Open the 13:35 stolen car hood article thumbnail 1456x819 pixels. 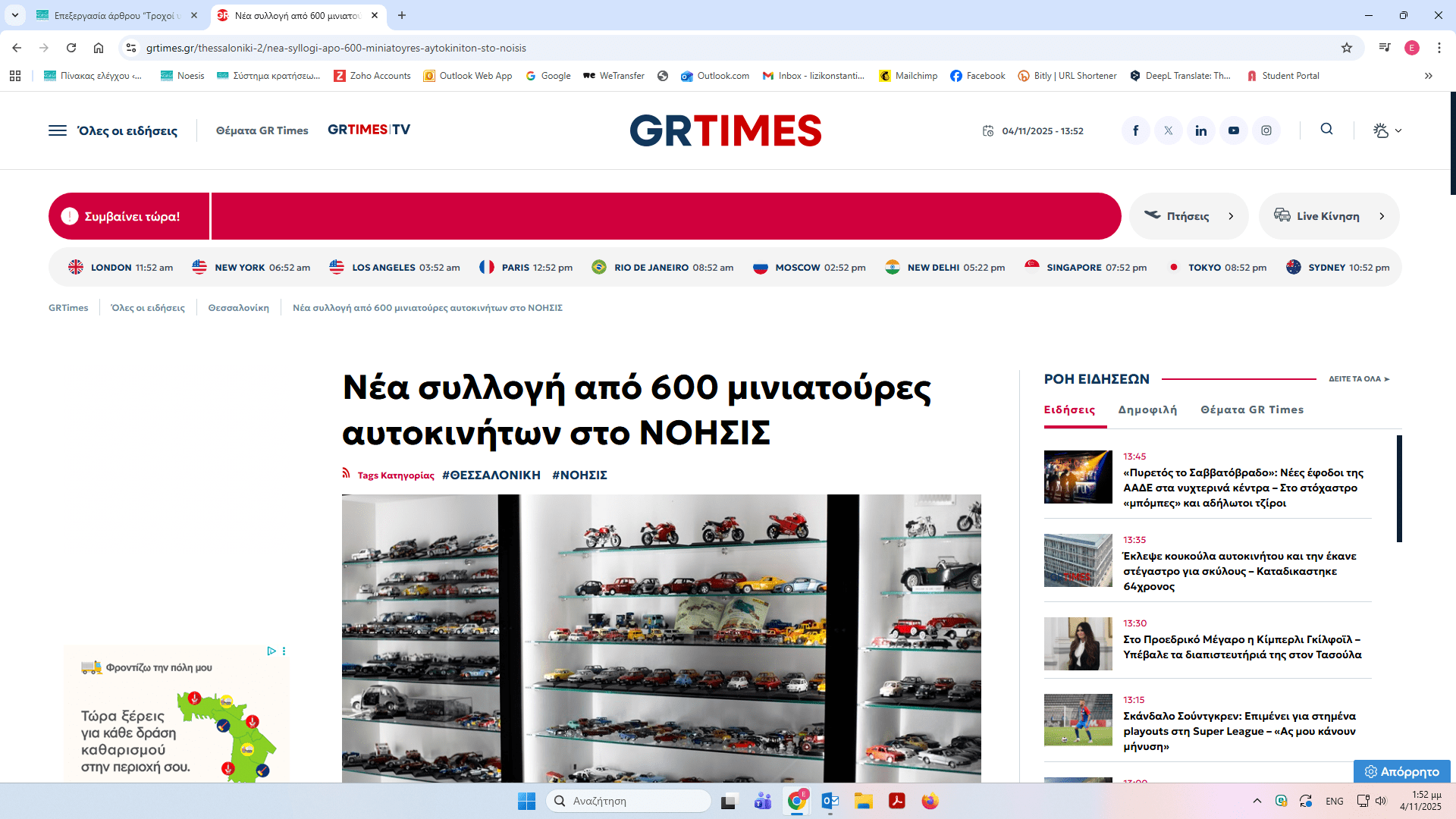point(1078,560)
